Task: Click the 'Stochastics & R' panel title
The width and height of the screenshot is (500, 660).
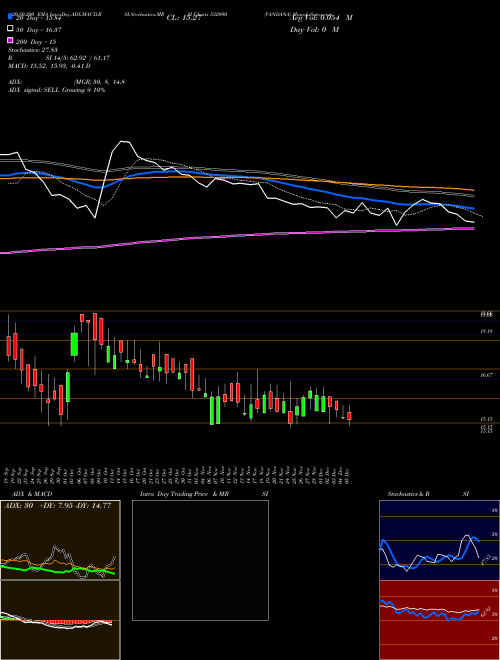Action: (408, 494)
